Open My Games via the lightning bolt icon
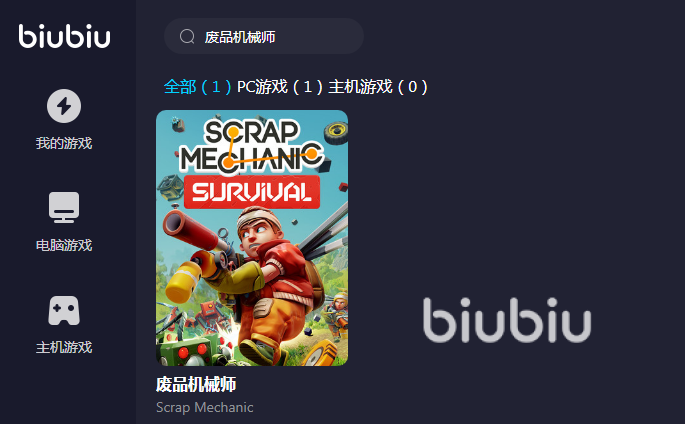 [64, 106]
